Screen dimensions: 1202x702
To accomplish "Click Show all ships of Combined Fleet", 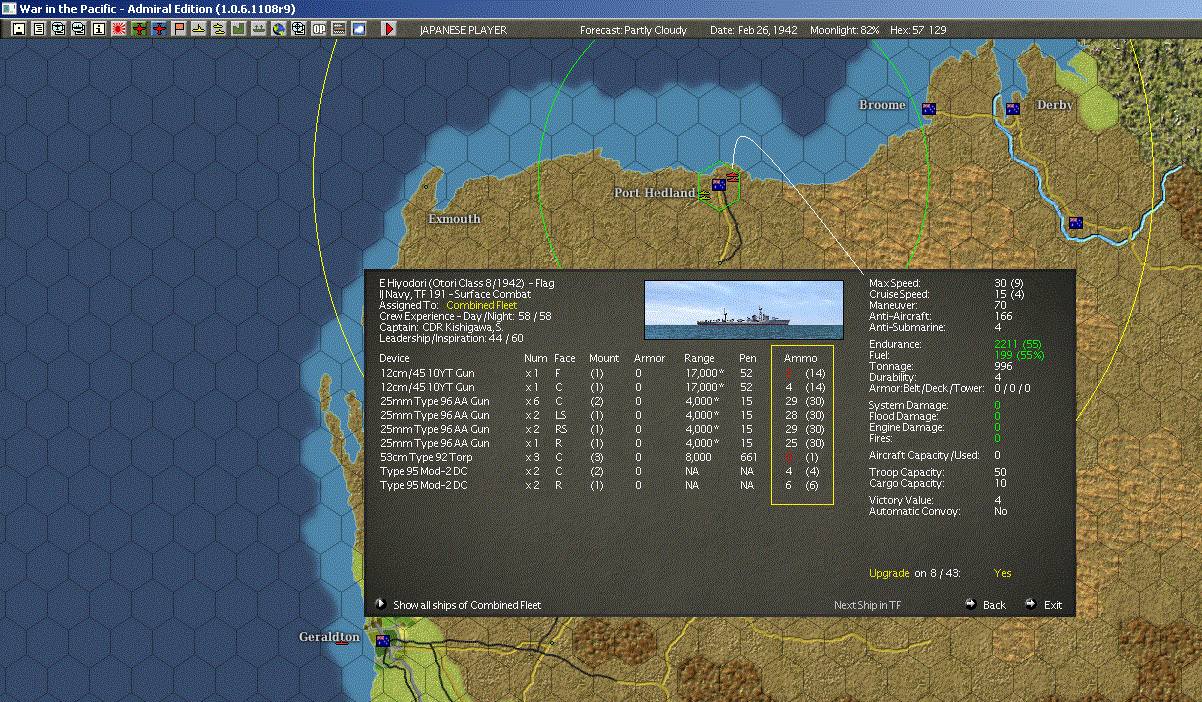I will click(x=467, y=605).
